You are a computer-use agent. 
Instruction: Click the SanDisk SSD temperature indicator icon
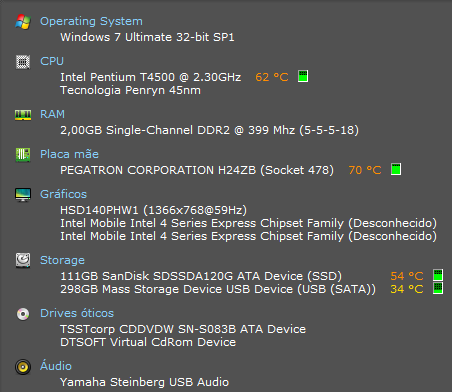(438, 275)
